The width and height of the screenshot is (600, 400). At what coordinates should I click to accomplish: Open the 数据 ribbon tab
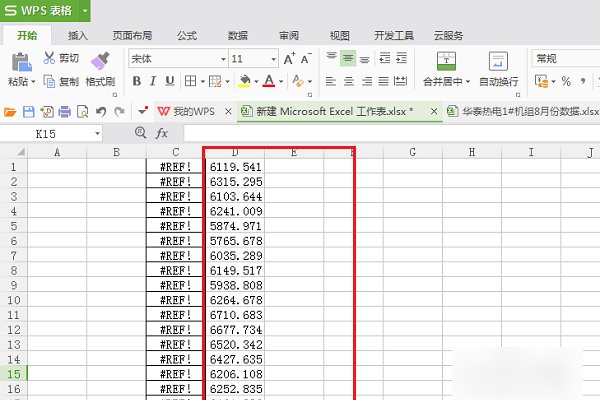238,36
